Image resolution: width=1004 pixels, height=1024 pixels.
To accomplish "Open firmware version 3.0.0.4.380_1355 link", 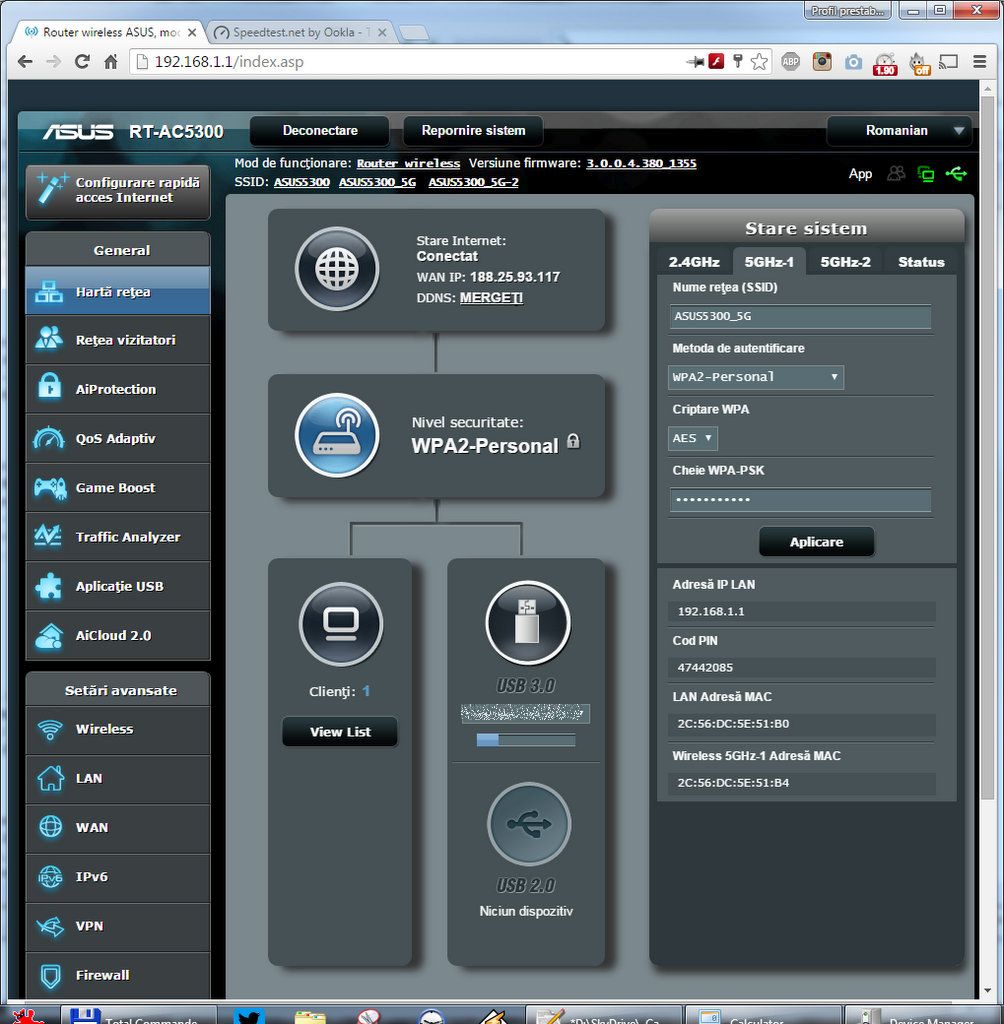I will [x=641, y=163].
